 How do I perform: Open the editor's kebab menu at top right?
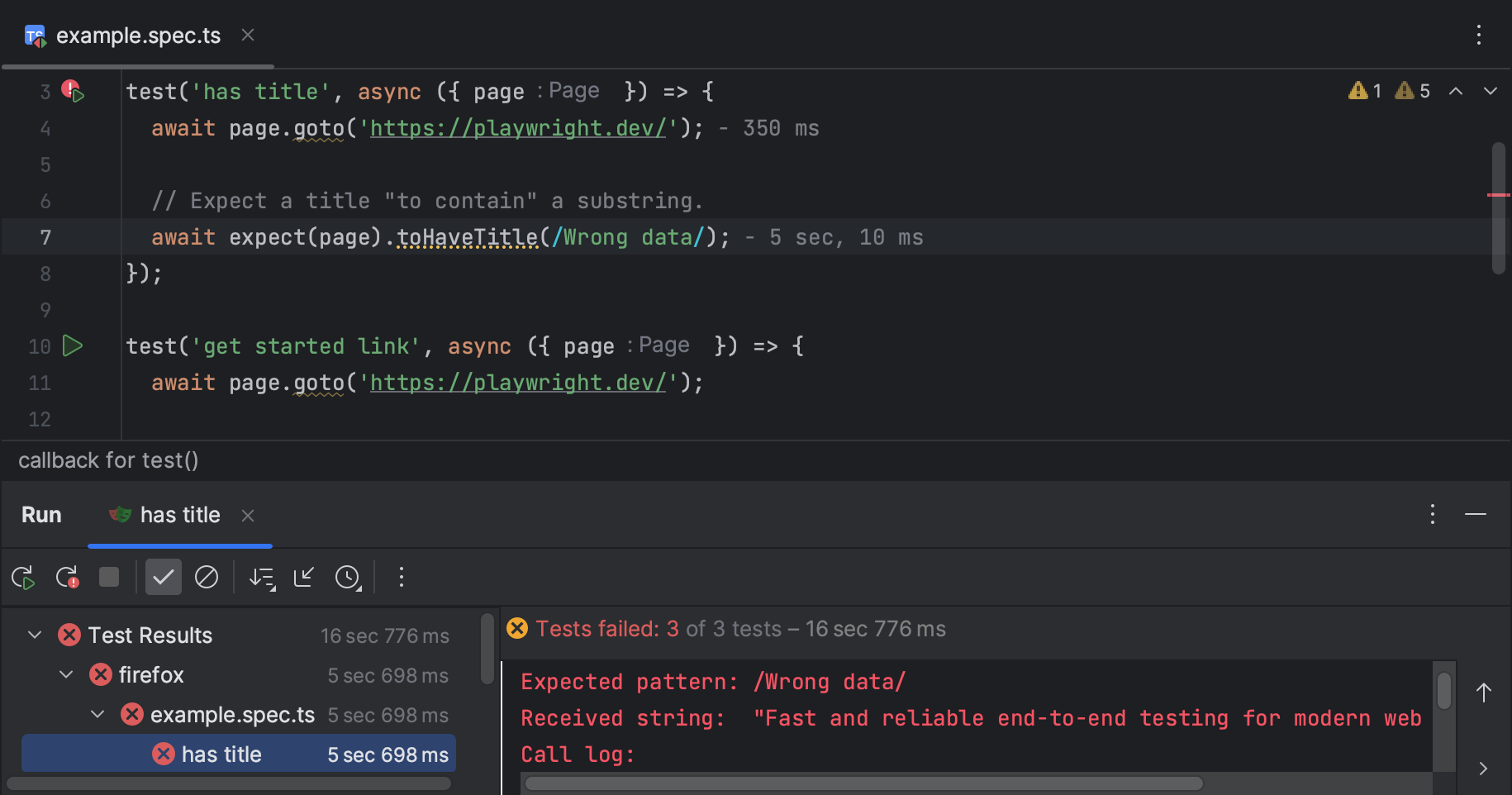click(x=1479, y=35)
